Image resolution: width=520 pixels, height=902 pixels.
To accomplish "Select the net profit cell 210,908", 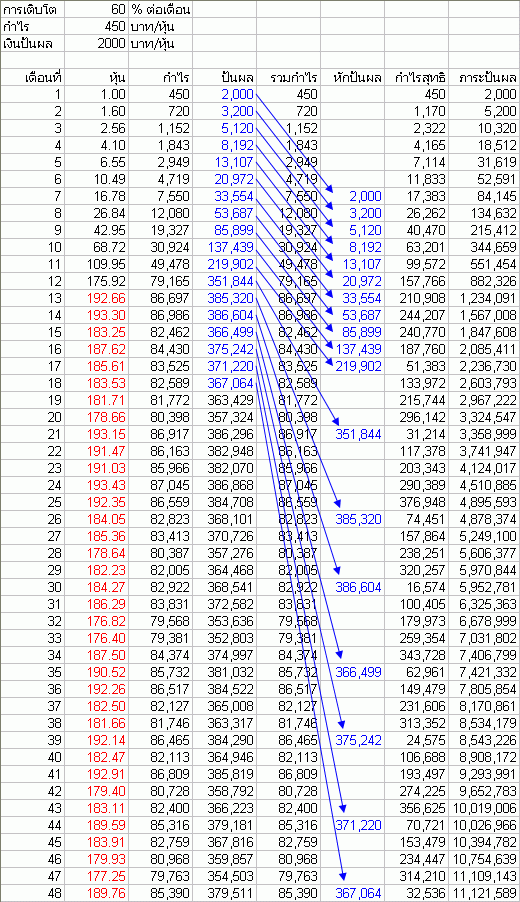I will tap(416, 299).
